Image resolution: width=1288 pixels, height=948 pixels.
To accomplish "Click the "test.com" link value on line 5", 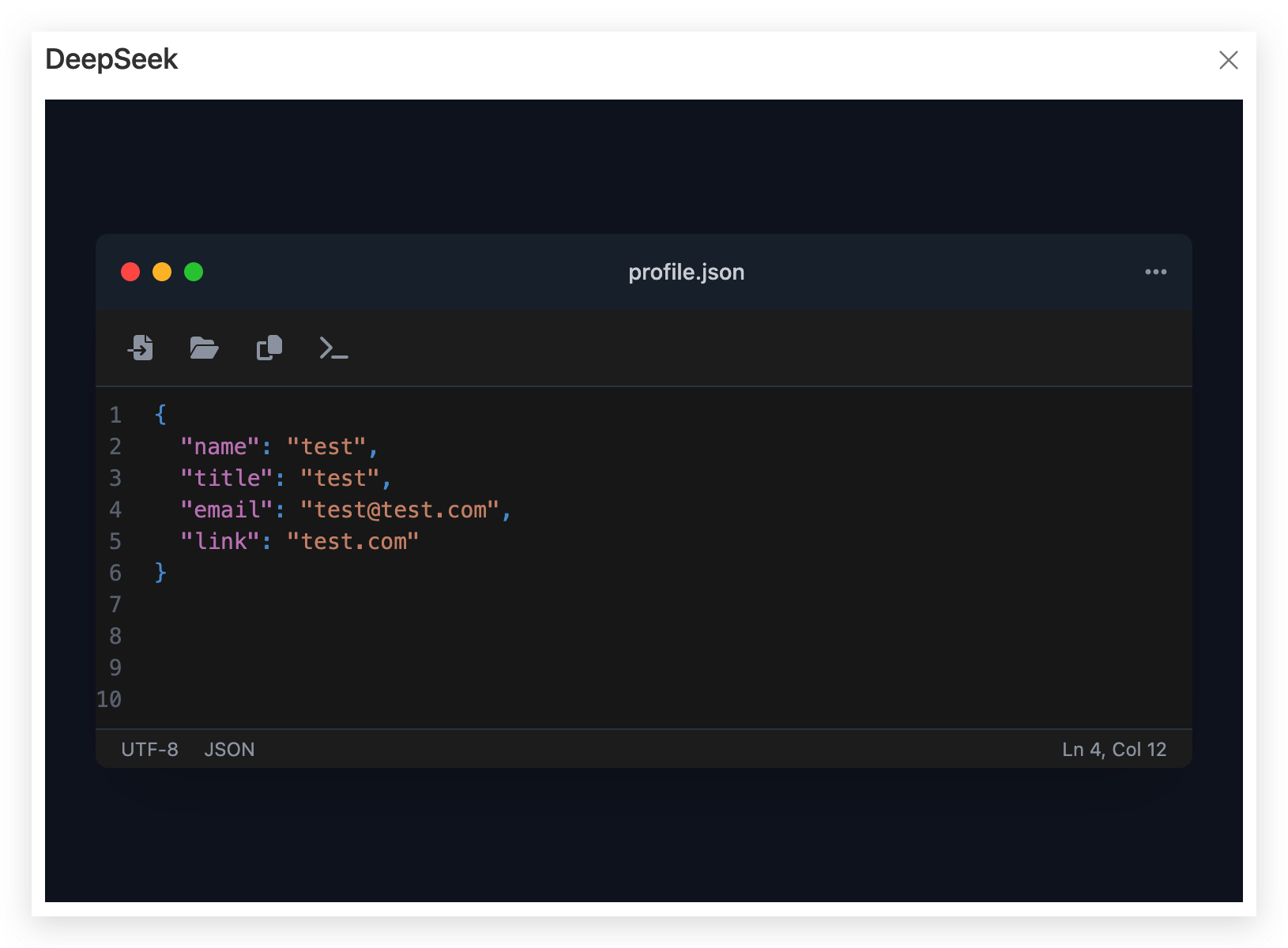I will tap(352, 541).
